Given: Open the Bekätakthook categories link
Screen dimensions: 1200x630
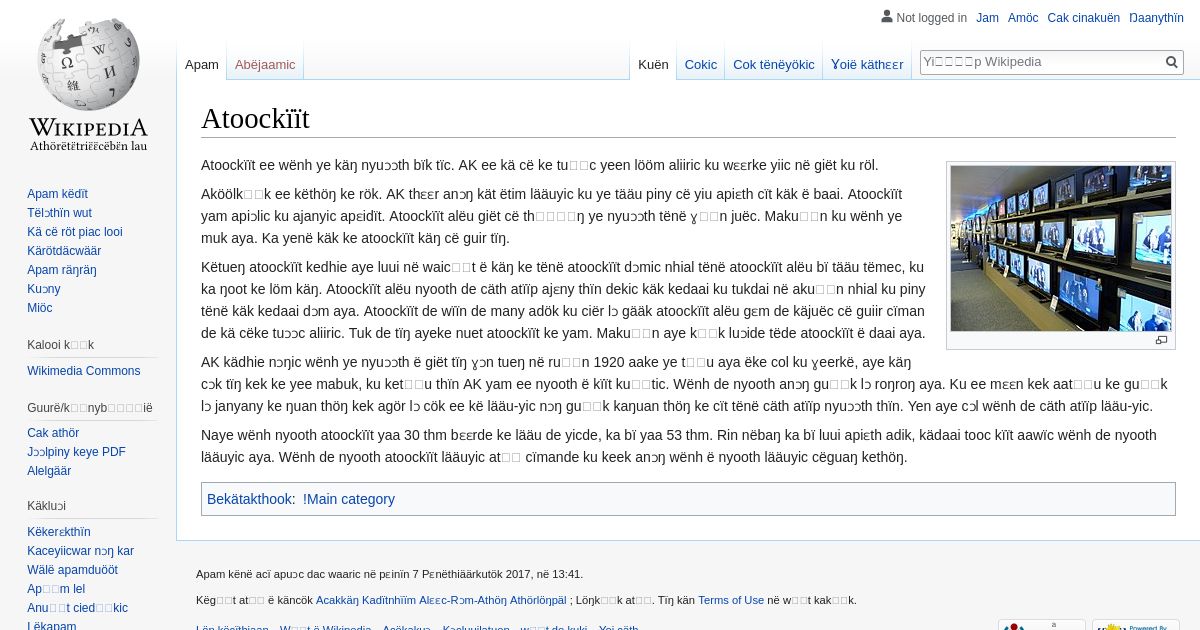Looking at the screenshot, I should pos(249,499).
